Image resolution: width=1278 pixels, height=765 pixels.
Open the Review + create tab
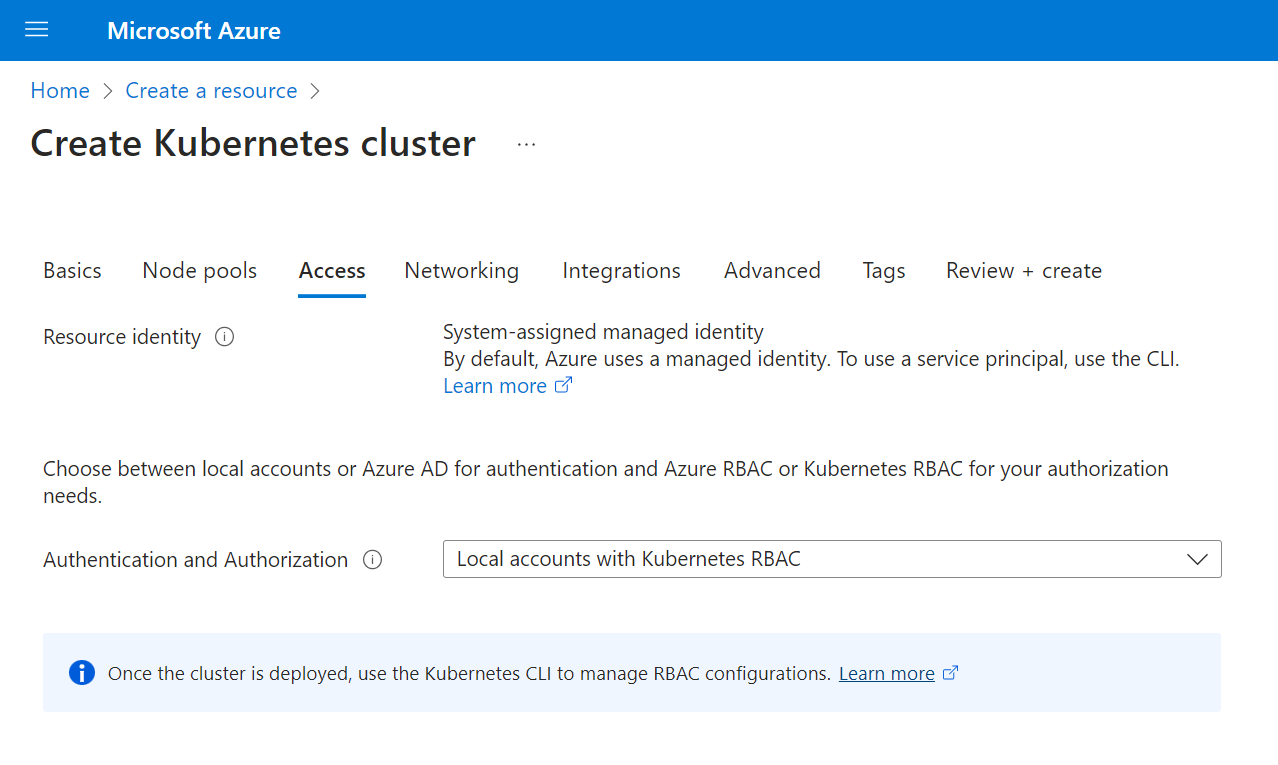(x=1023, y=270)
